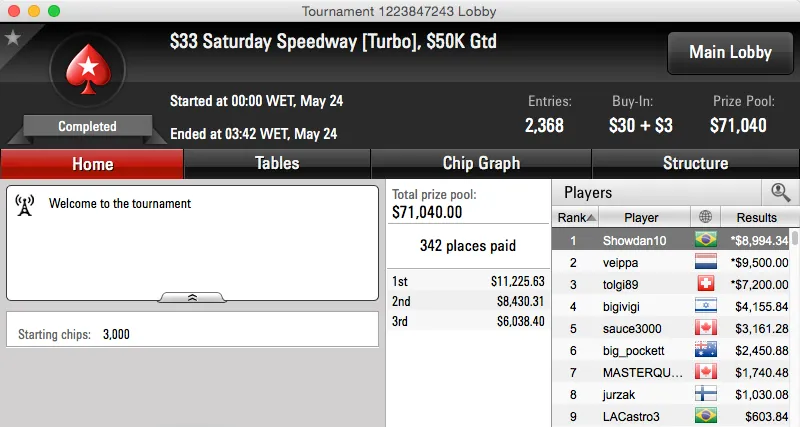Image resolution: width=800 pixels, height=427 pixels.
Task: Sort by the Player column header
Action: [641, 217]
